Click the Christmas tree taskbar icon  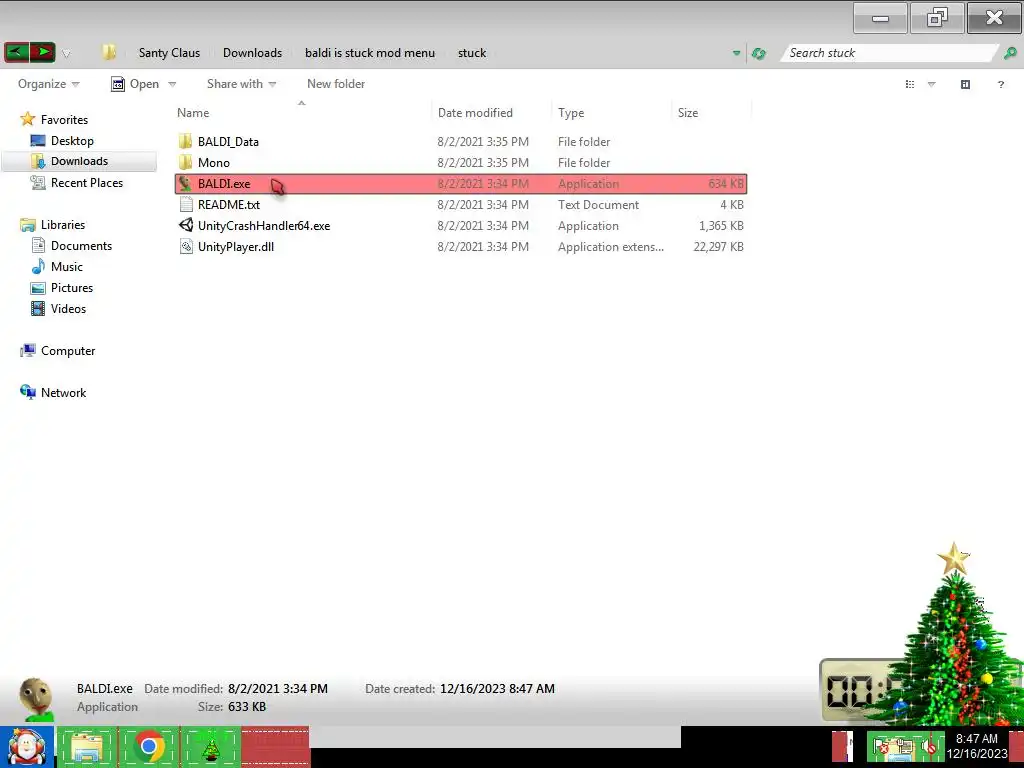[211, 747]
